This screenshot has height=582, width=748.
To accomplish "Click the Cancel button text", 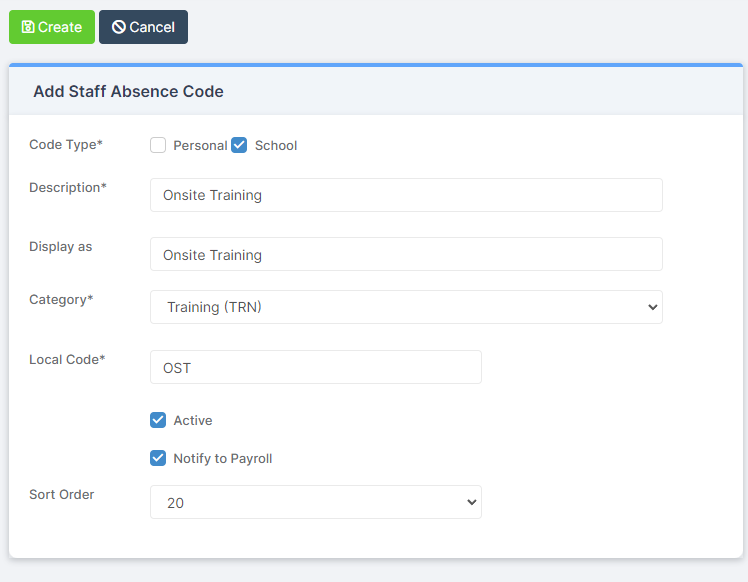I will 152,27.
